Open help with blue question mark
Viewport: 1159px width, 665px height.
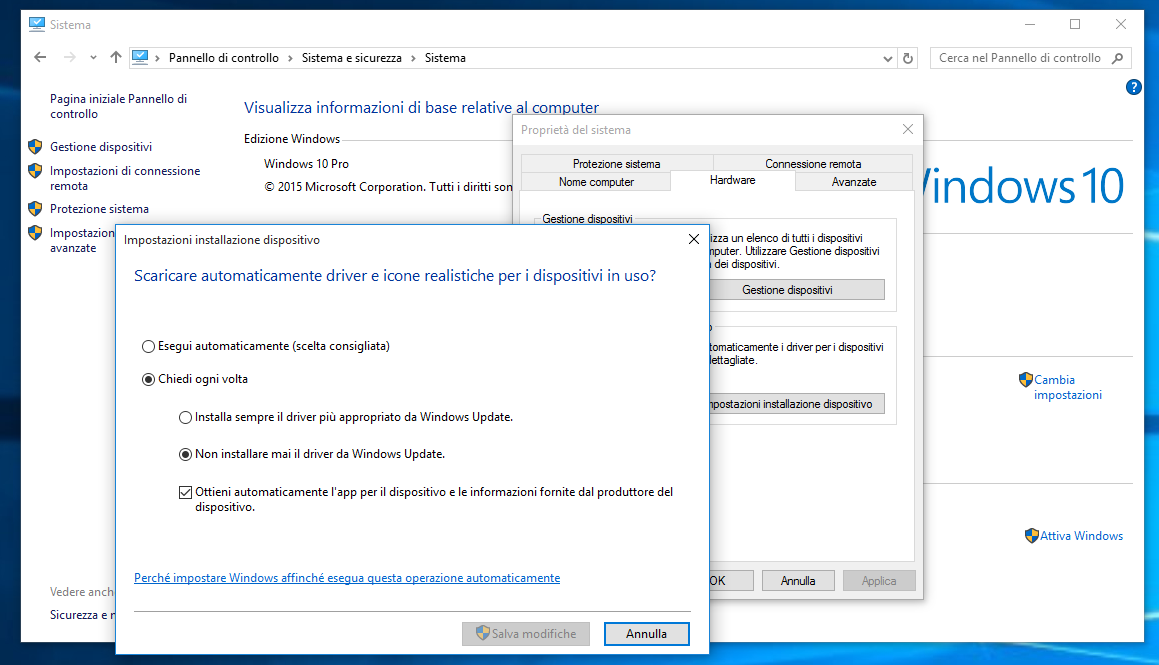(x=1133, y=87)
